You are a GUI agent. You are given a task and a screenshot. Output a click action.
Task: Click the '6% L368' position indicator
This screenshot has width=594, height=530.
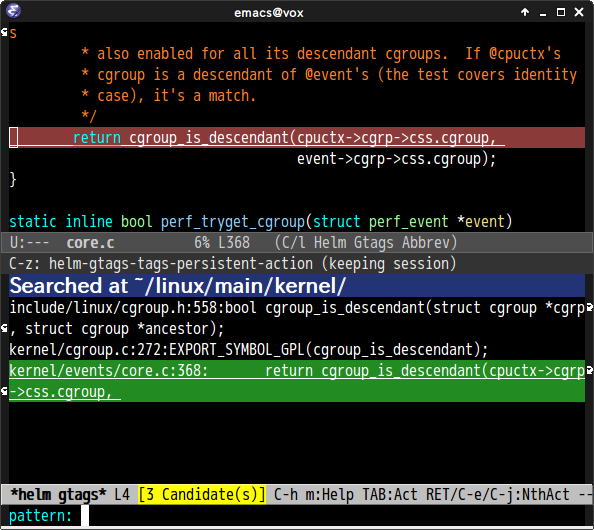pos(222,243)
